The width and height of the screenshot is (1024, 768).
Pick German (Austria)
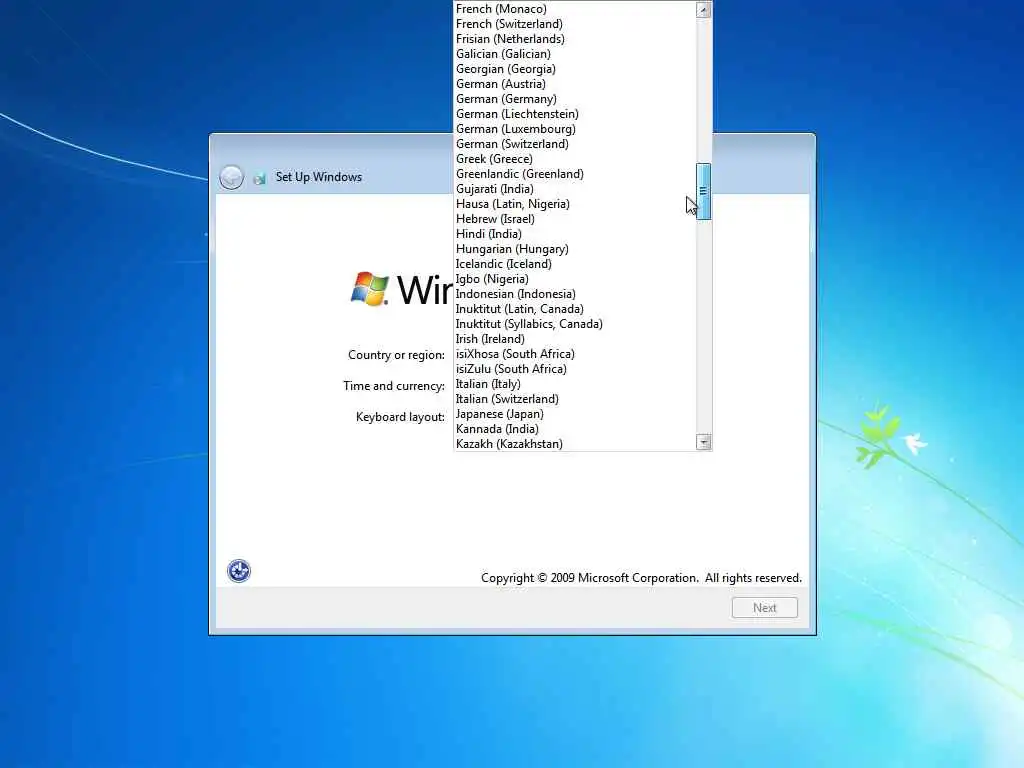tap(575, 84)
